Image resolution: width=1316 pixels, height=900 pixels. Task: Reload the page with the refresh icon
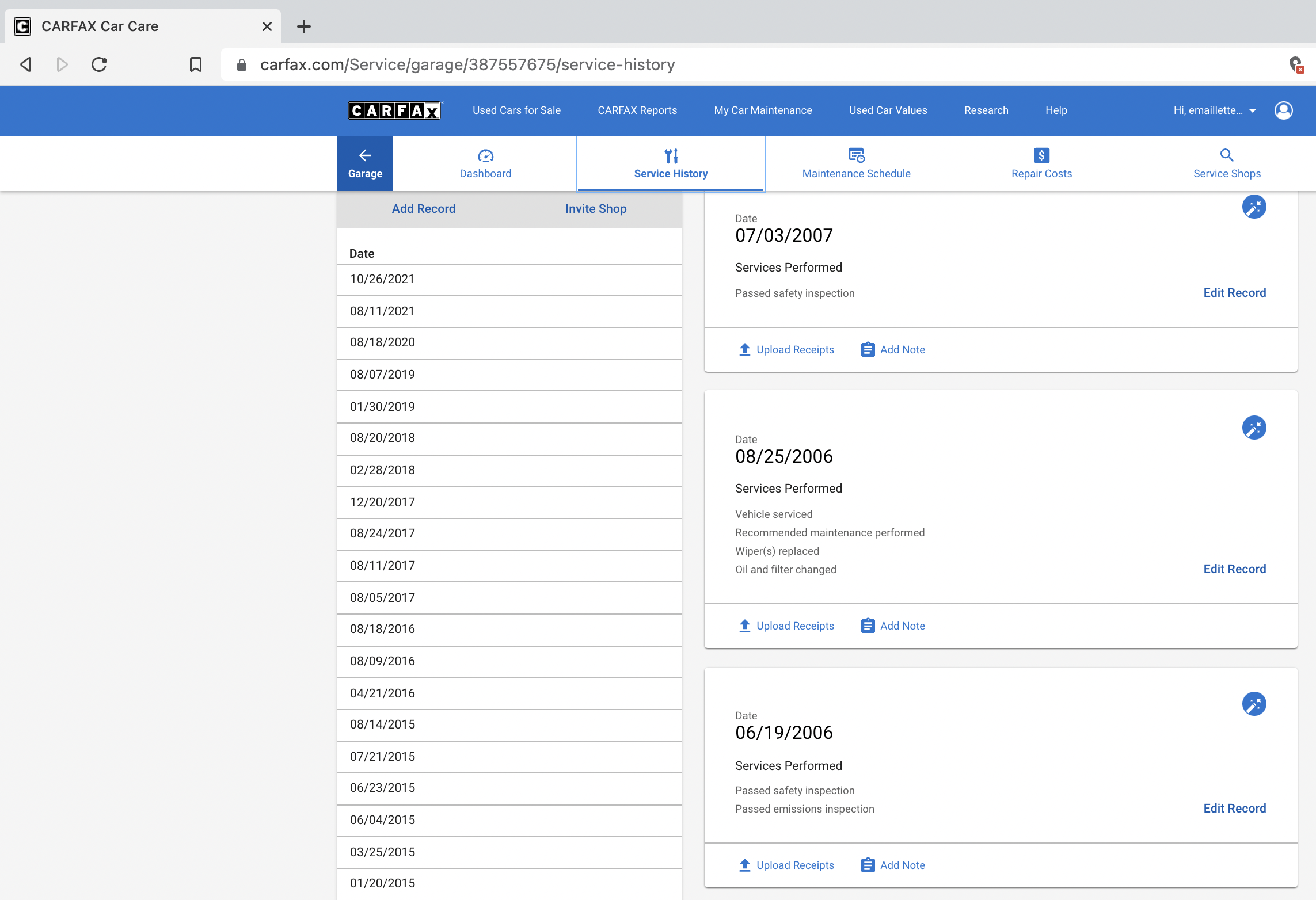[x=99, y=64]
